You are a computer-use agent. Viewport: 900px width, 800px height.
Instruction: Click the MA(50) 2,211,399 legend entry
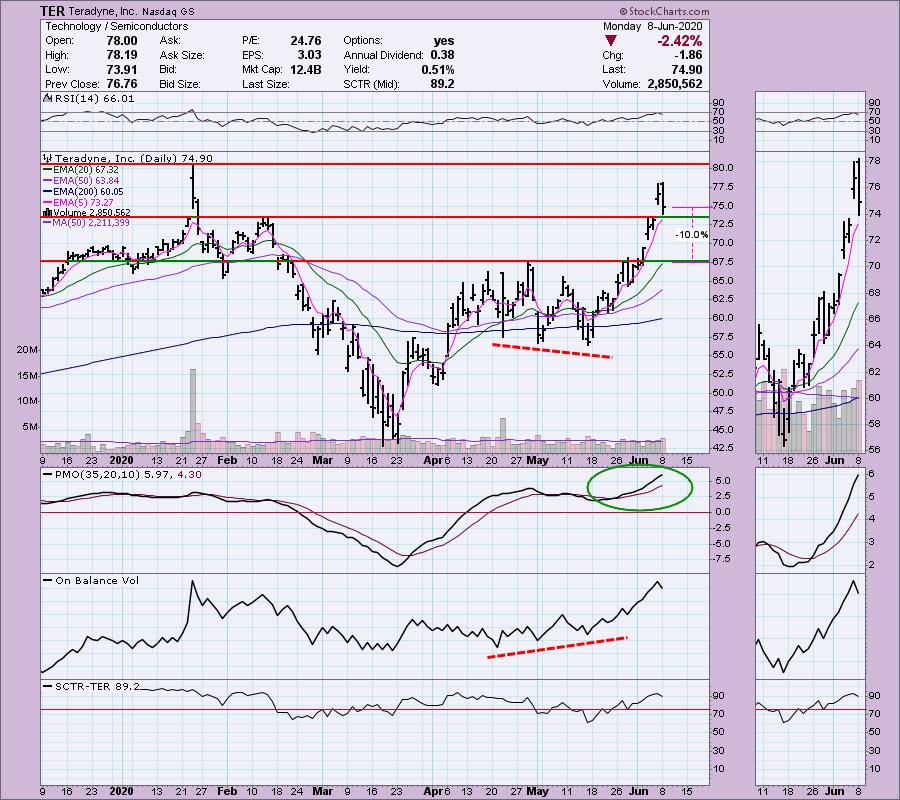[91, 223]
